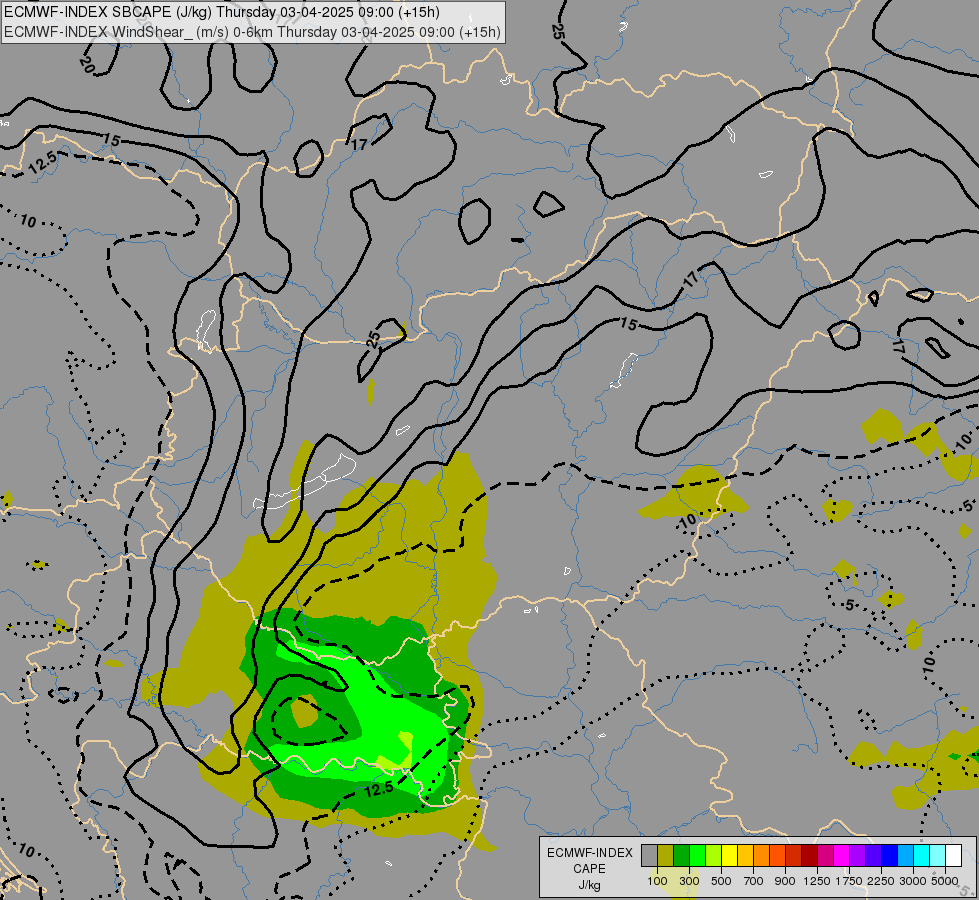The image size is (979, 900).
Task: Click the 12.5 label inside the green CAPE area
Action: click(x=379, y=789)
